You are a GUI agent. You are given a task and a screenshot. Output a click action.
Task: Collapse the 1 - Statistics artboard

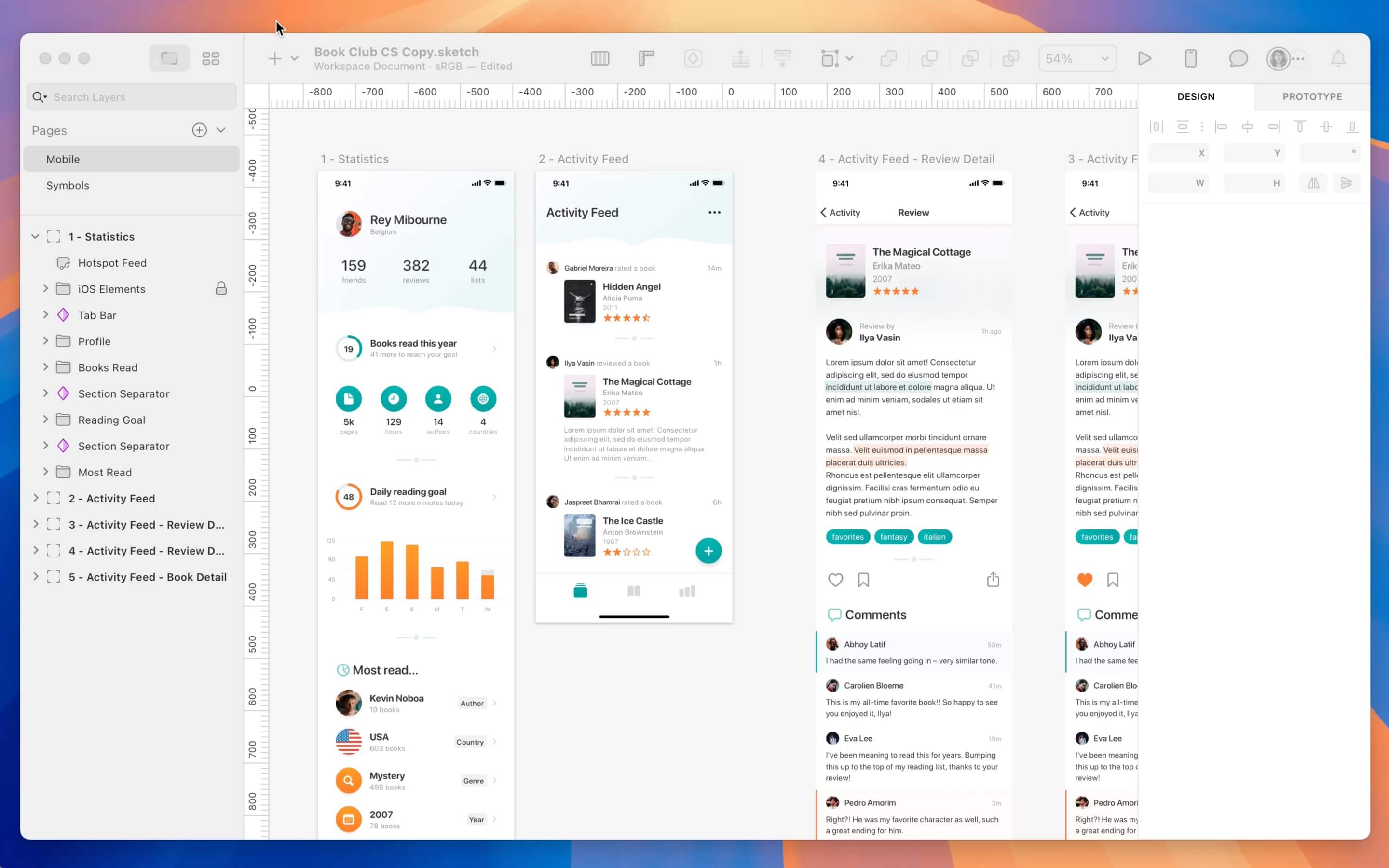click(x=35, y=236)
